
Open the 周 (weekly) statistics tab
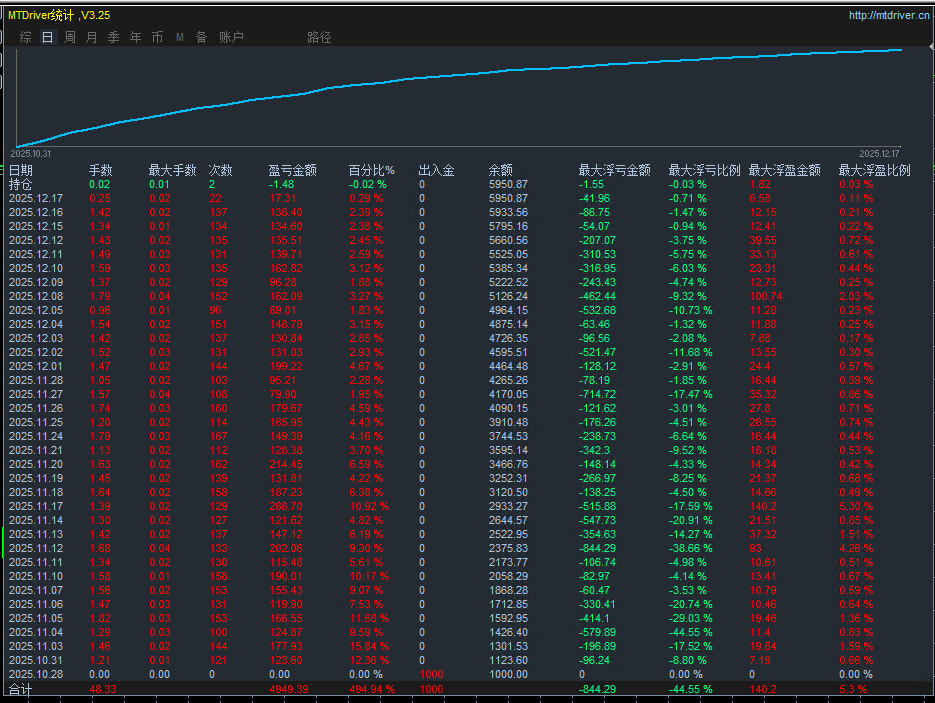pos(69,37)
